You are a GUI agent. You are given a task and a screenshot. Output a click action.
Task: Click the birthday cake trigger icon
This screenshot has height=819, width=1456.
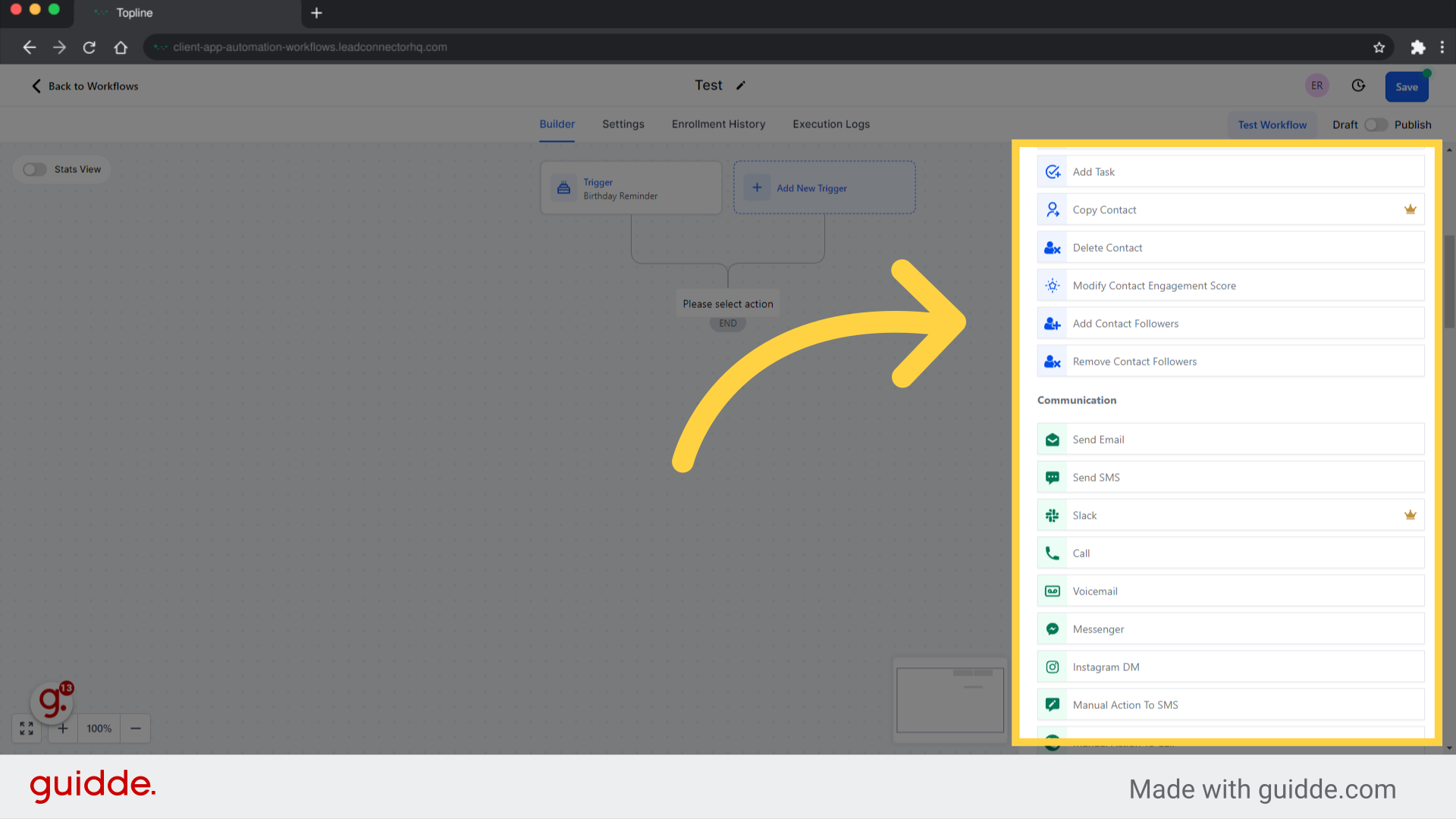pyautogui.click(x=563, y=188)
